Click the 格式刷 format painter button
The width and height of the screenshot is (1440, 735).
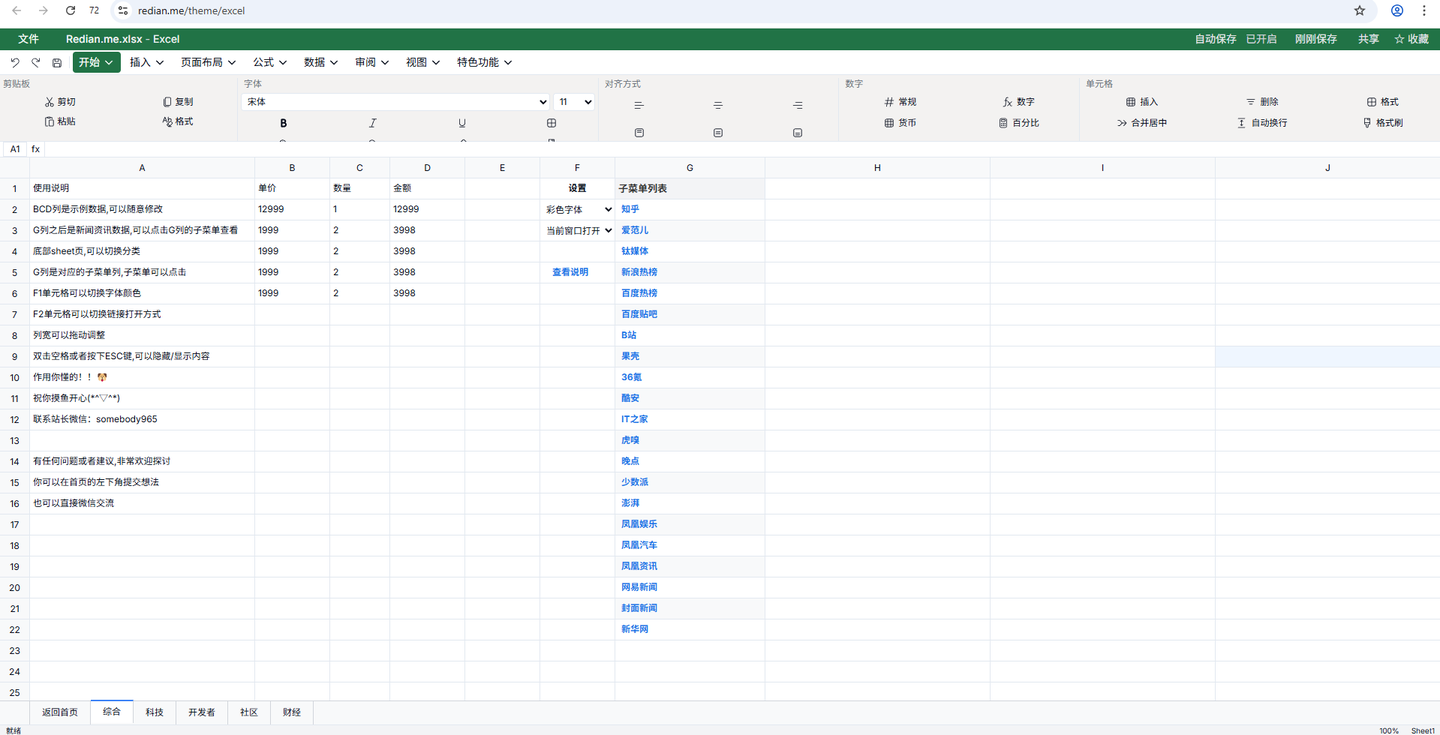pos(1383,123)
